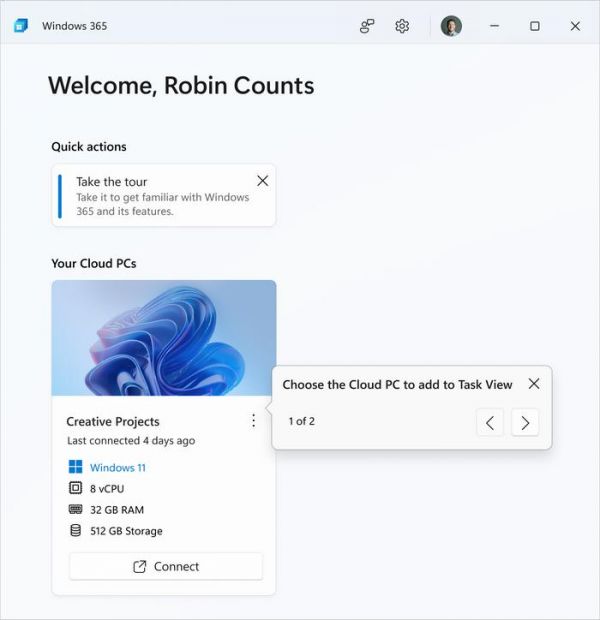Close the Task View tip popup
The image size is (600, 620).
[x=533, y=384]
